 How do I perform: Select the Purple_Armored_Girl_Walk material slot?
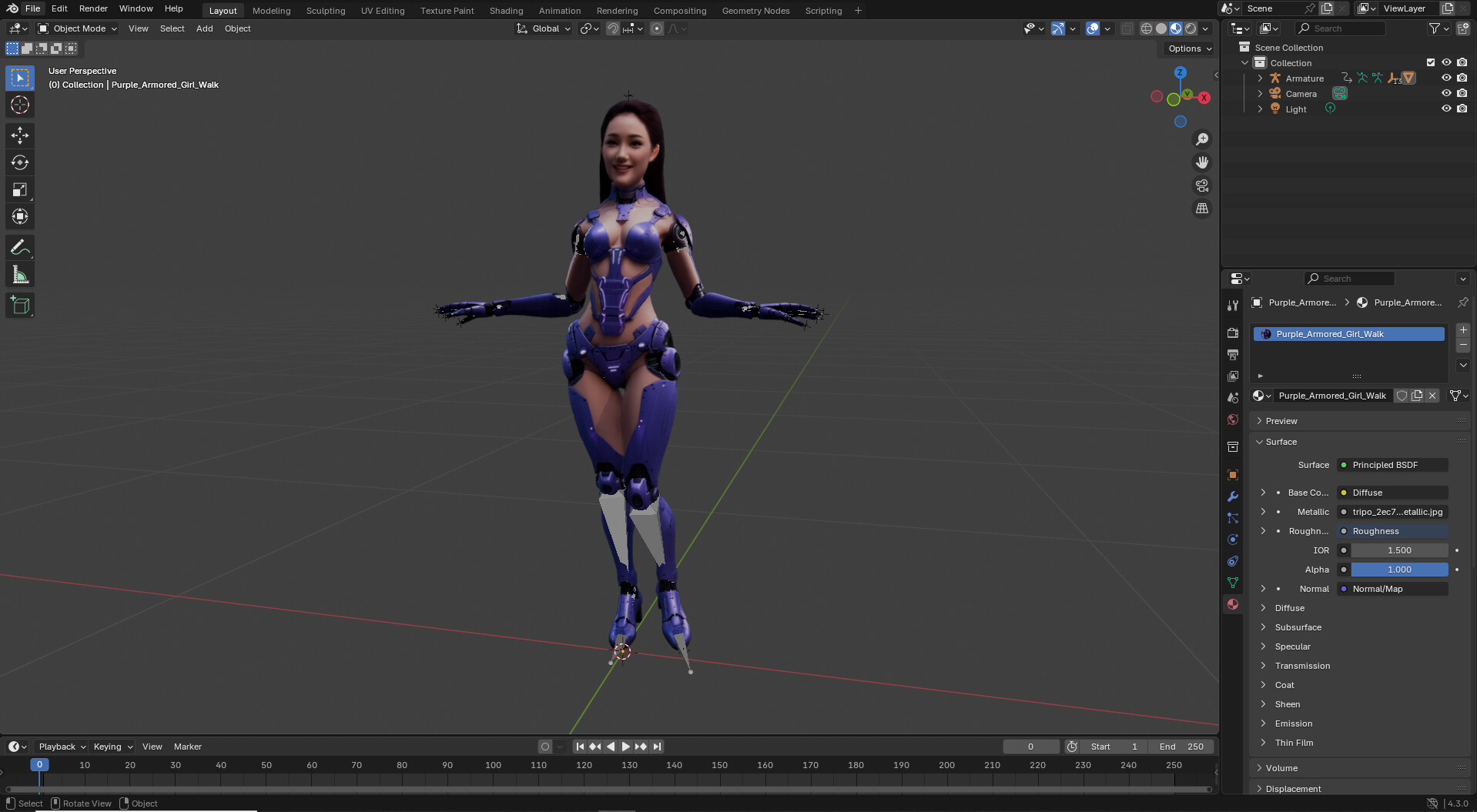coord(1348,334)
